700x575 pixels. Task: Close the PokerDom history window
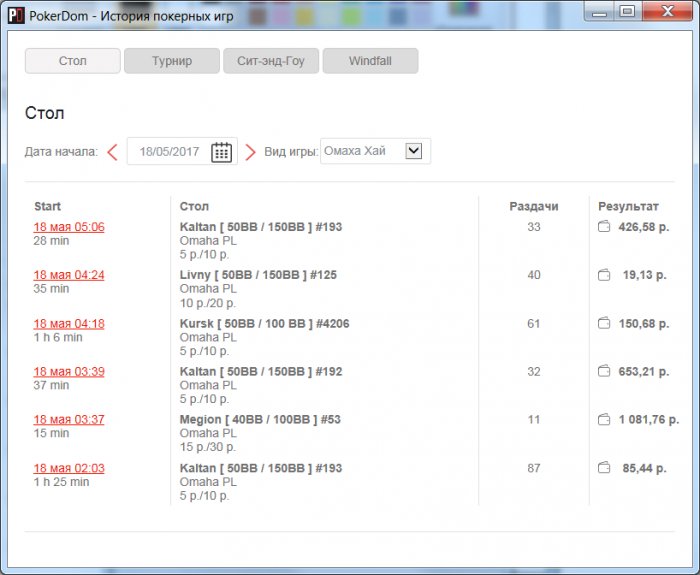[x=668, y=11]
